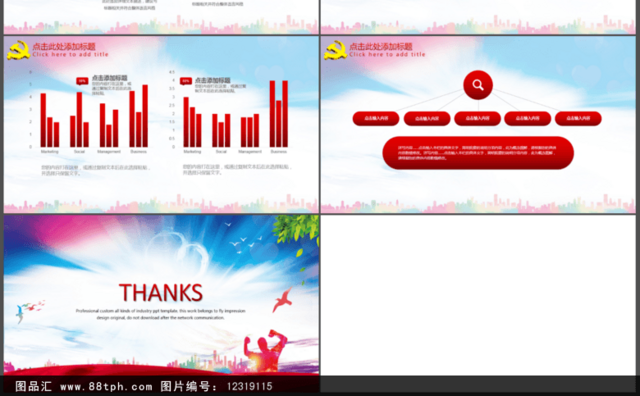The height and width of the screenshot is (396, 640).
Task: Select the 点击此处添加标题 title on the bar chart slide
Action: pyautogui.click(x=64, y=47)
